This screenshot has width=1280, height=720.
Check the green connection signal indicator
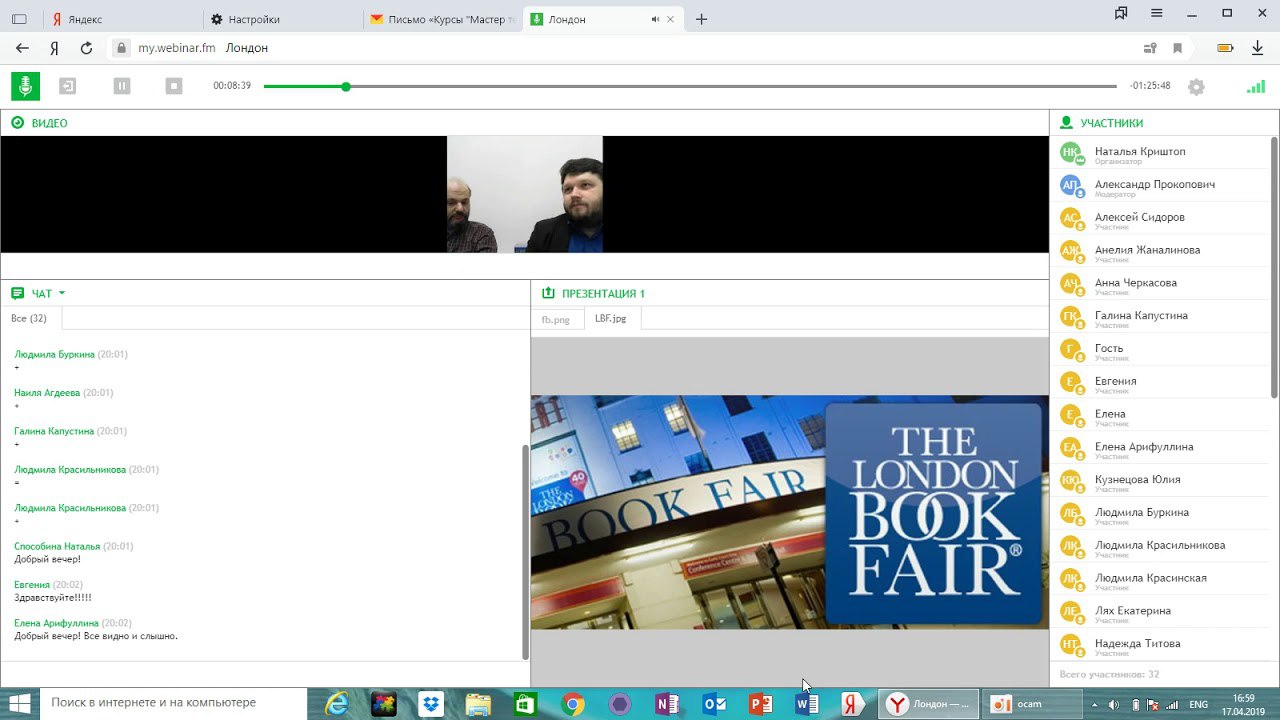(x=1256, y=87)
